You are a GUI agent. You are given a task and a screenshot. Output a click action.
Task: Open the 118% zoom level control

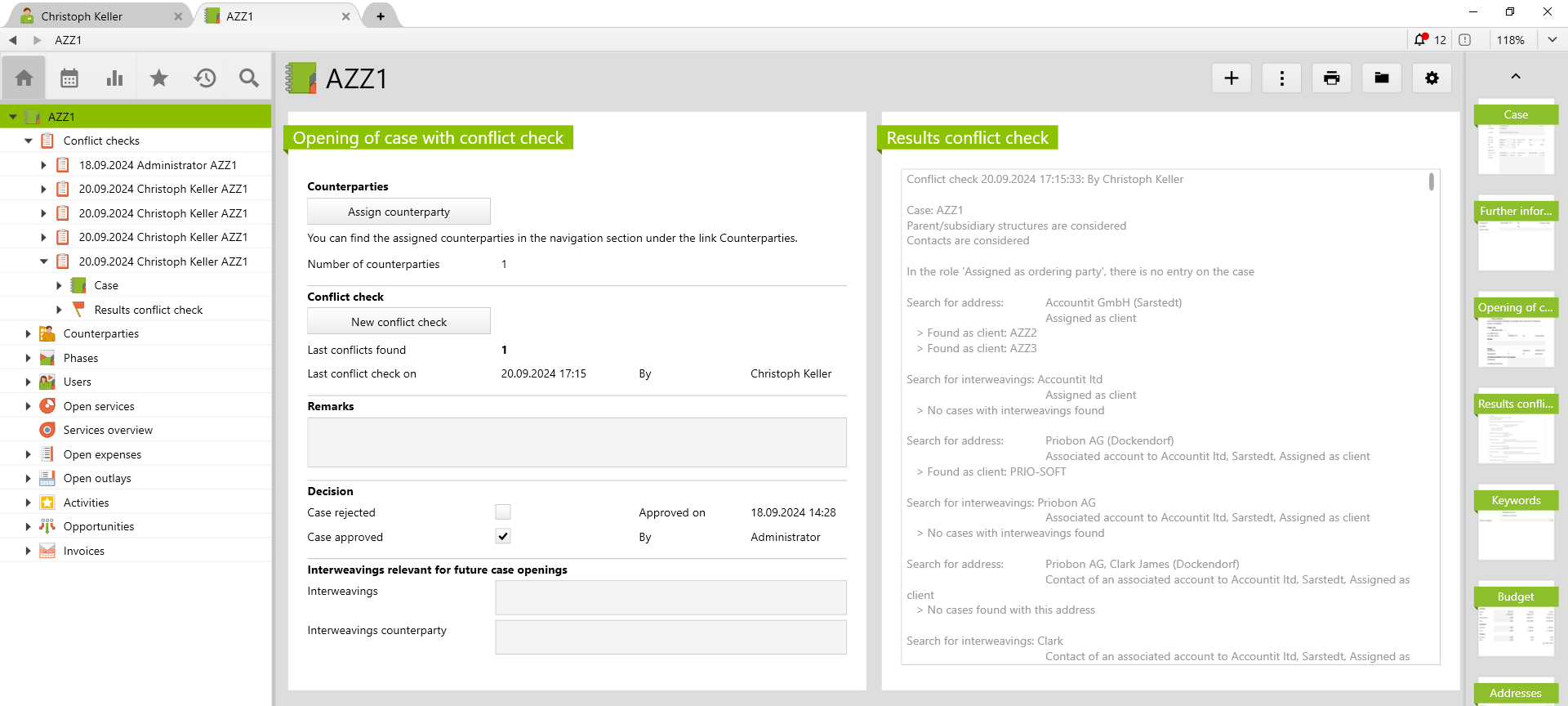tap(1511, 39)
